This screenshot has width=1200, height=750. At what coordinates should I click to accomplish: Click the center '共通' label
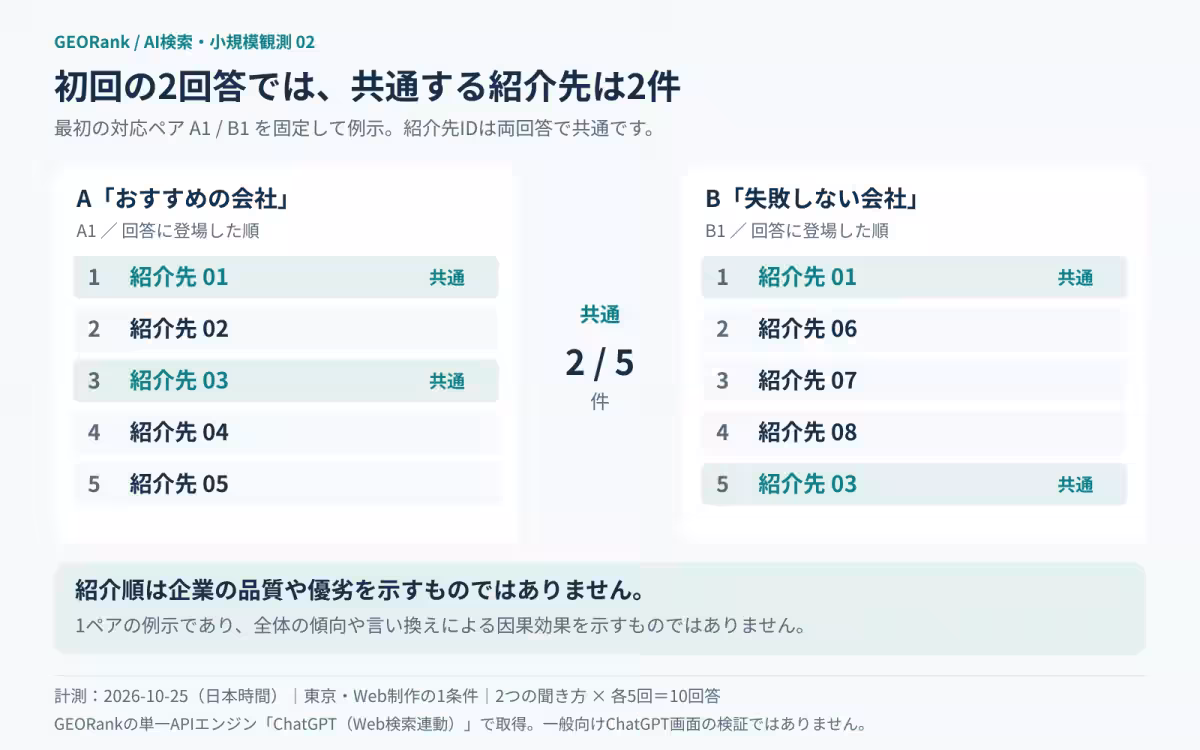(600, 314)
